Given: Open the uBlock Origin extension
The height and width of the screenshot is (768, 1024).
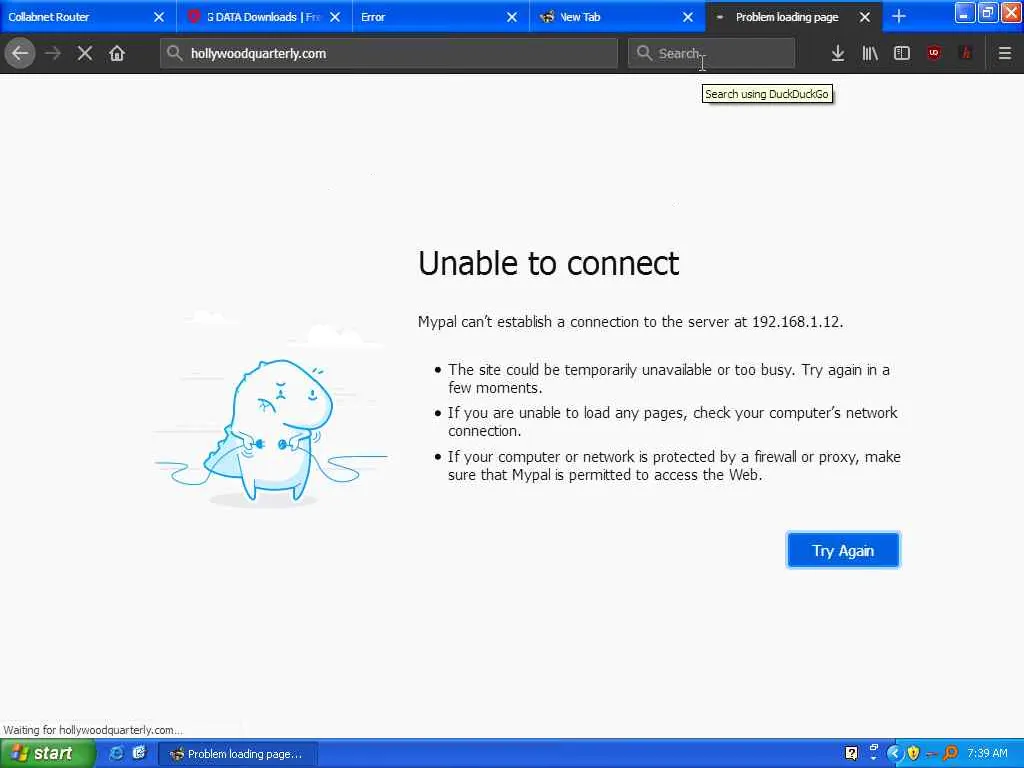Looking at the screenshot, I should (x=934, y=54).
